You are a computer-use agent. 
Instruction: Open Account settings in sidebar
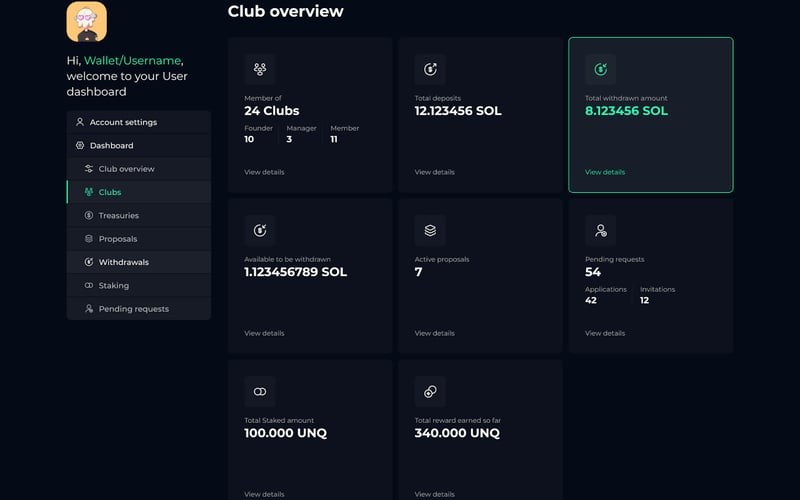(x=139, y=122)
